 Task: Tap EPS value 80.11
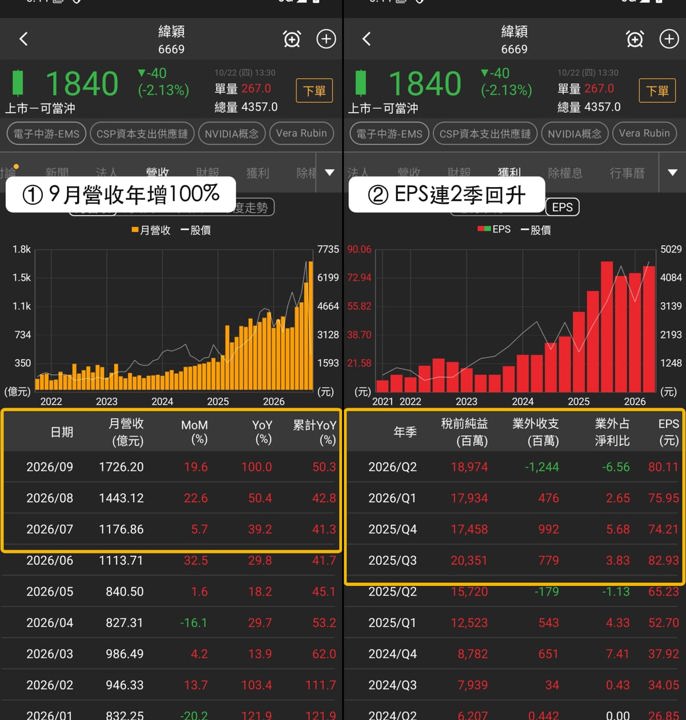point(663,467)
